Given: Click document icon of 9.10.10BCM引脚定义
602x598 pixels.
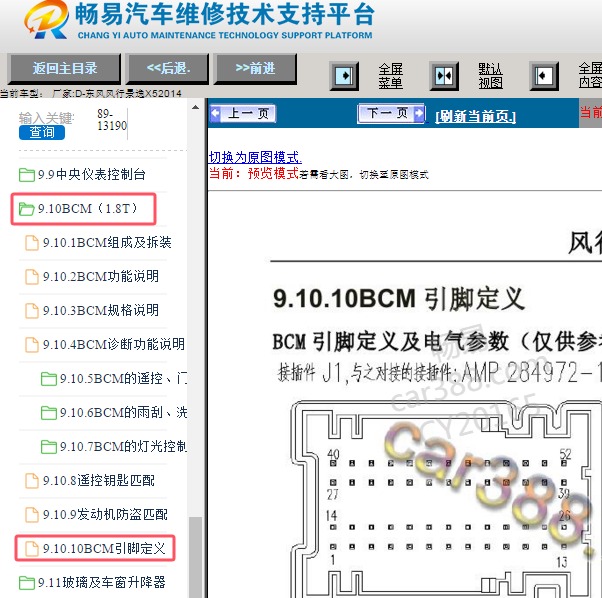Looking at the screenshot, I should click(x=32, y=548).
